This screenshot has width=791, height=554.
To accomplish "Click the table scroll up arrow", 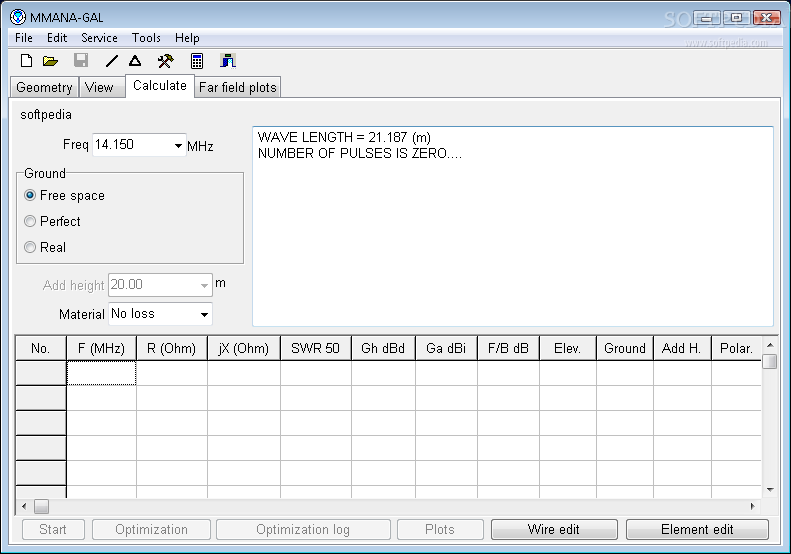I will click(x=770, y=345).
